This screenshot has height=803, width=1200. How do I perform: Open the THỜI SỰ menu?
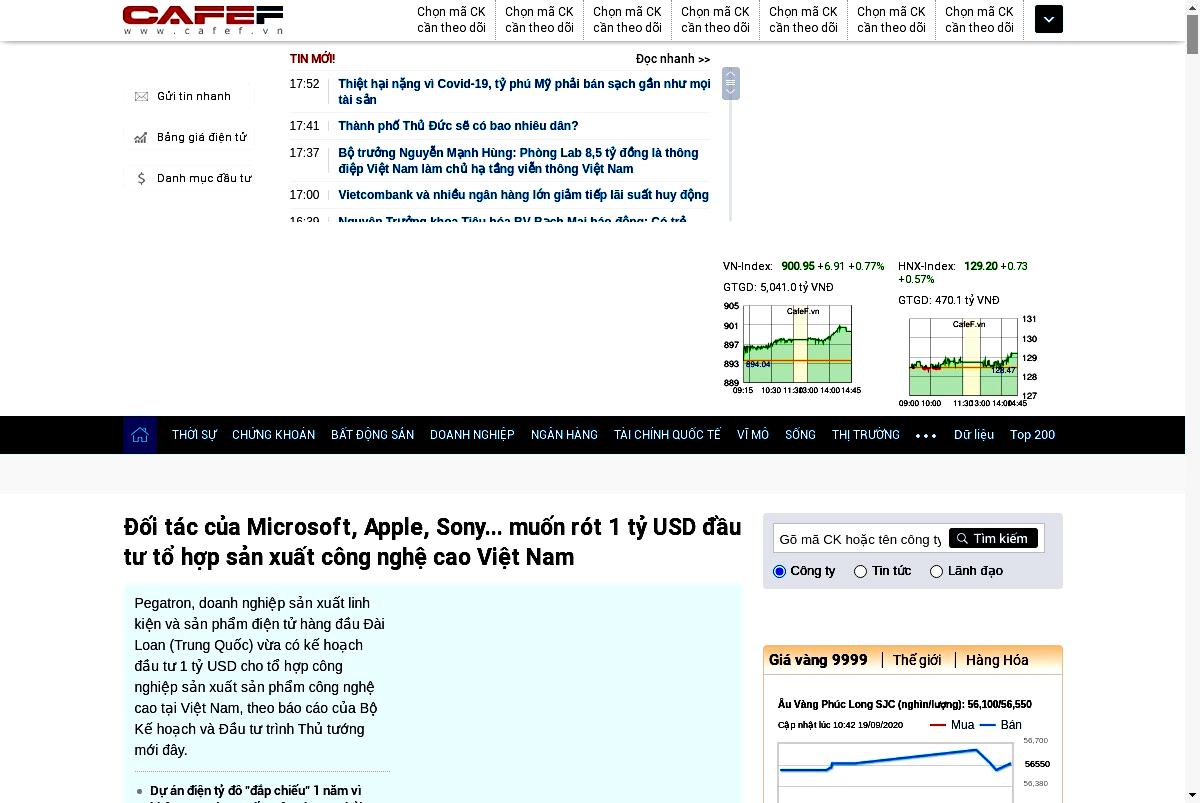[194, 435]
